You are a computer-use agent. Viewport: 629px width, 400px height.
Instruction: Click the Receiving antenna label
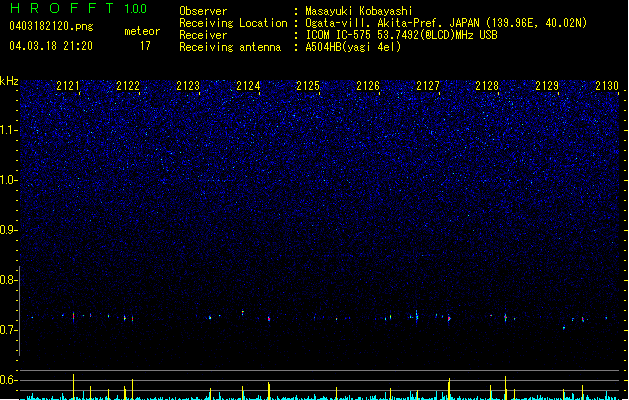[x=230, y=47]
